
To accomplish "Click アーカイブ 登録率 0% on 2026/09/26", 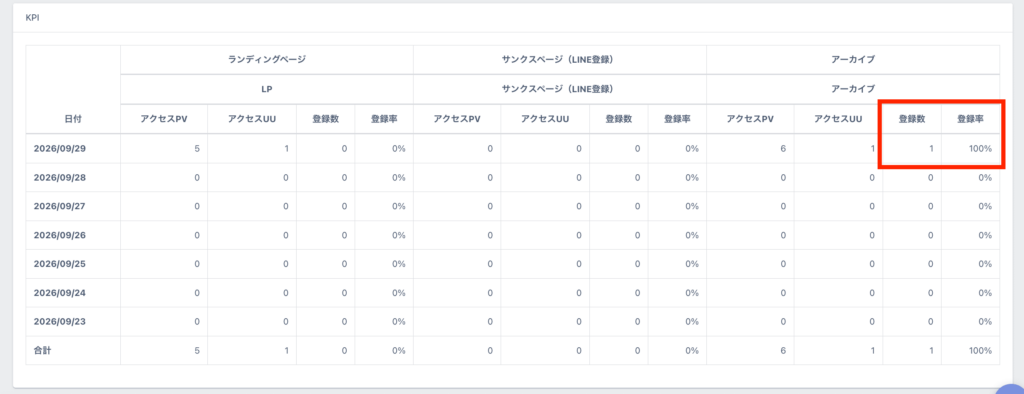I will pos(985,235).
